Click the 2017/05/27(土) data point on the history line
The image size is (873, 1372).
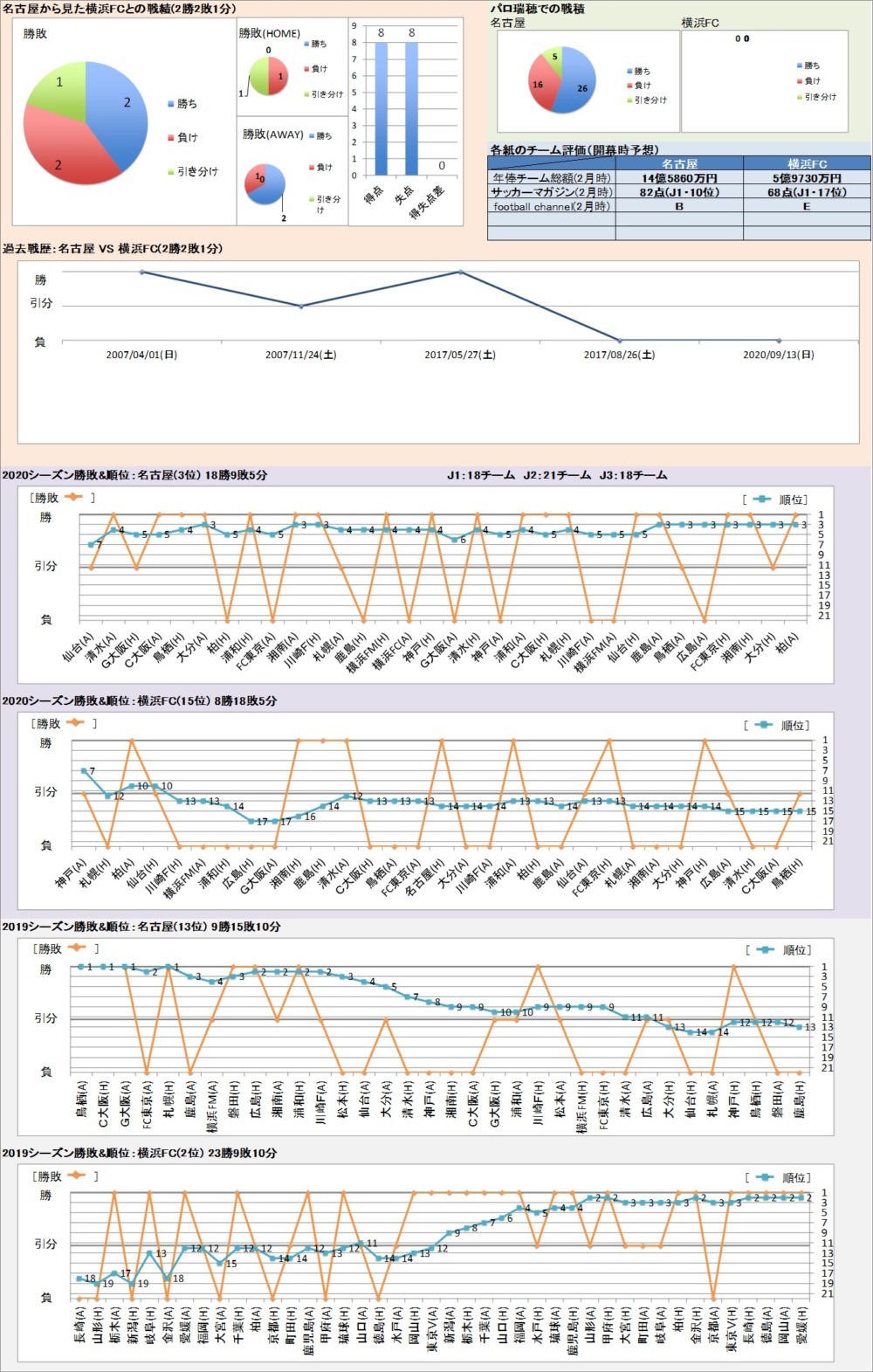(461, 272)
